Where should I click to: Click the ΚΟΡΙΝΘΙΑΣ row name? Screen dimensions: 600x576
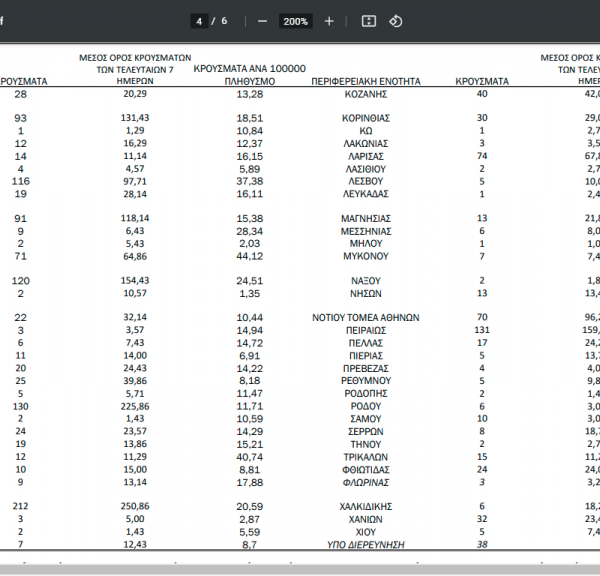point(366,118)
